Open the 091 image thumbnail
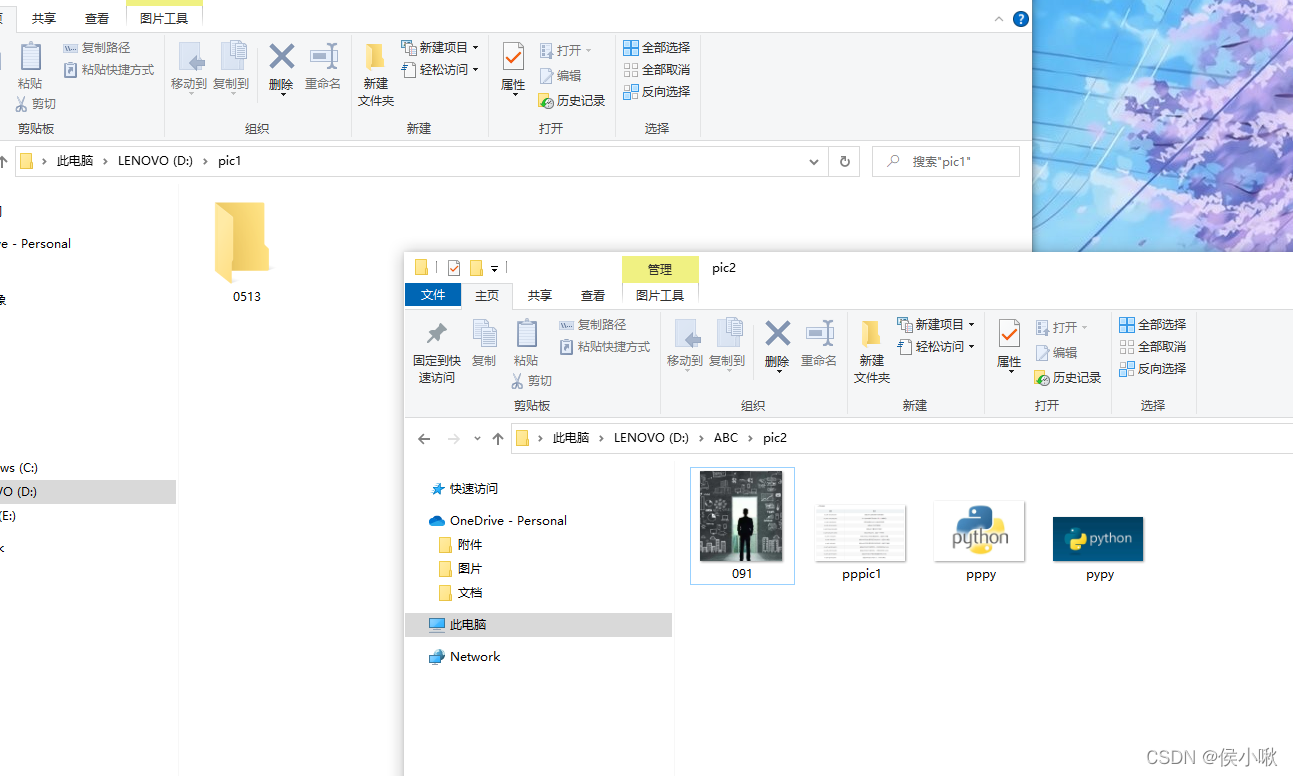 click(742, 518)
